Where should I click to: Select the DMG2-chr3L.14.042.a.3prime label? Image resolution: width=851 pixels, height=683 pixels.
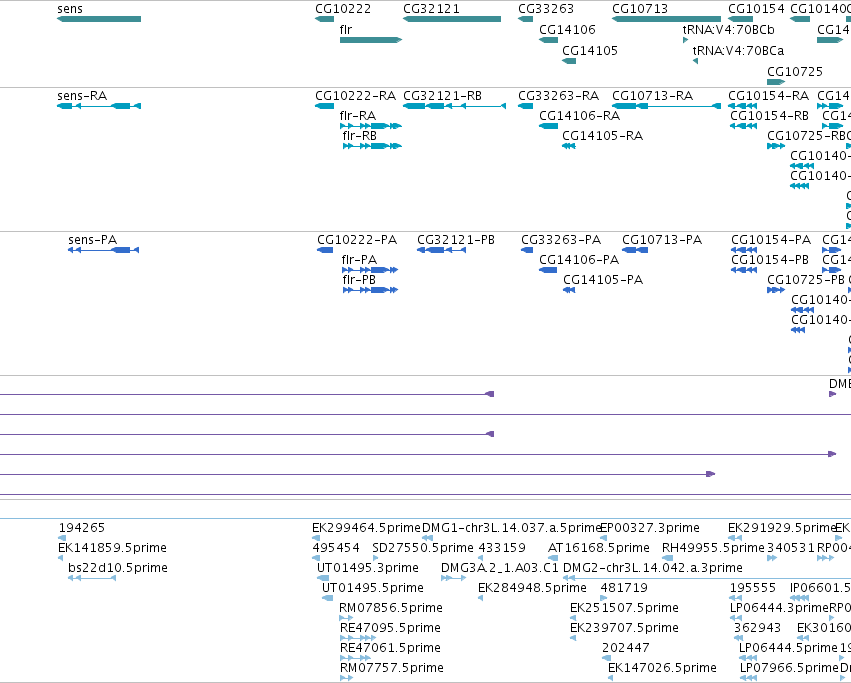(x=652, y=568)
